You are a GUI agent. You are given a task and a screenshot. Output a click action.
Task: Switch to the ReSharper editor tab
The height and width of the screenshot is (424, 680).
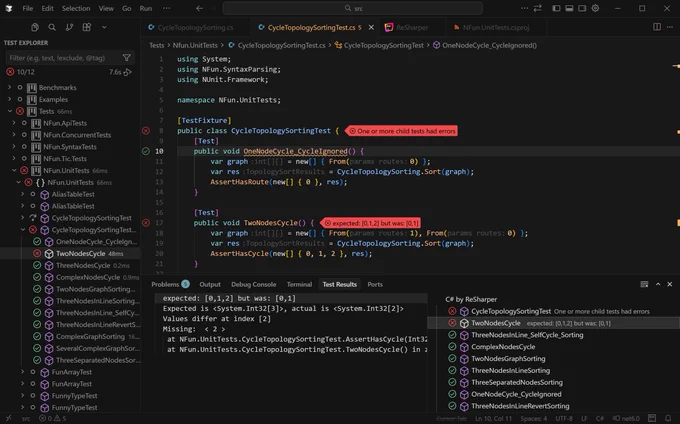(x=412, y=27)
